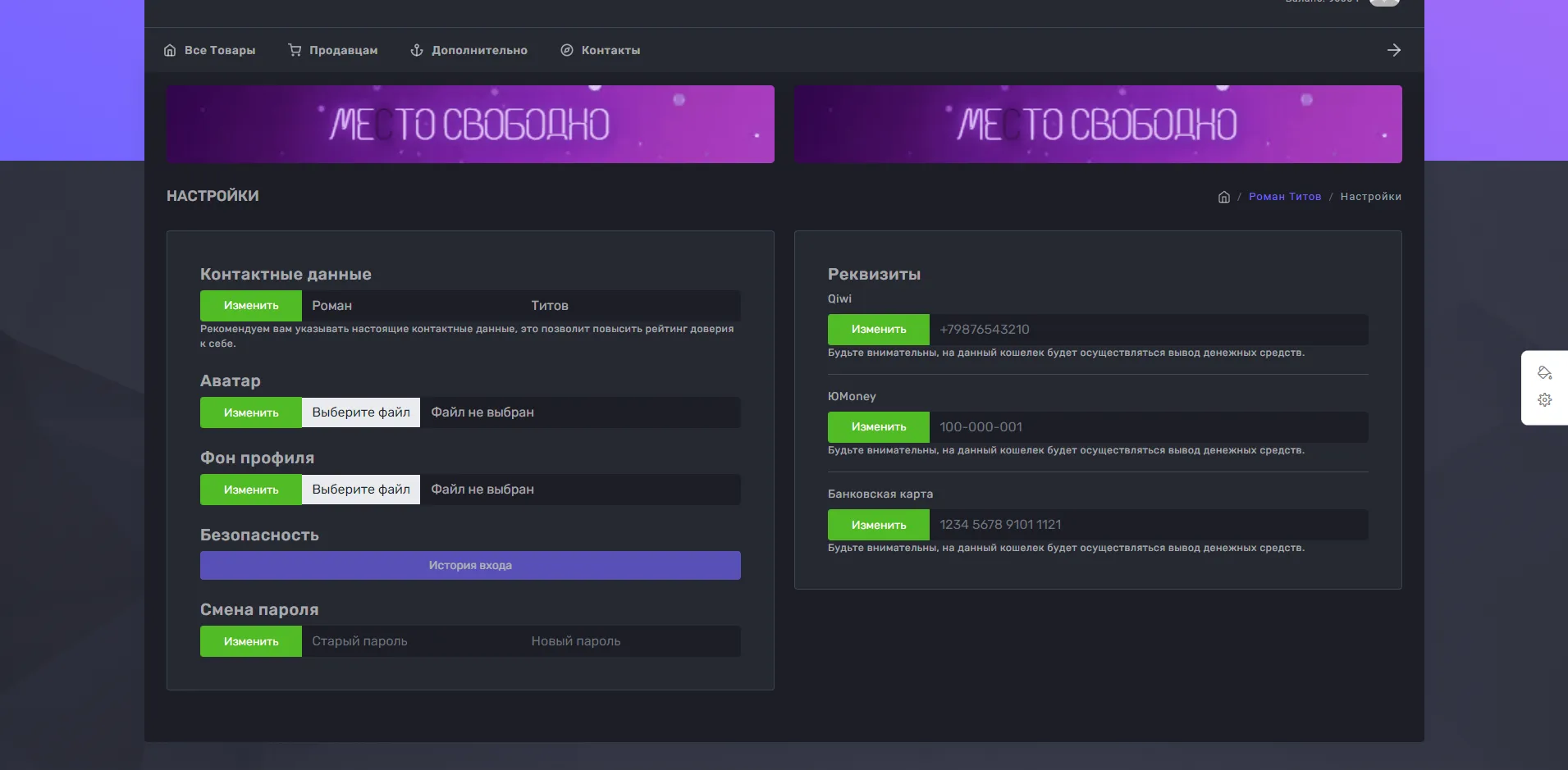This screenshot has height=770, width=1568.
Task: Click the Роман Титов breadcrumb link
Action: point(1284,197)
